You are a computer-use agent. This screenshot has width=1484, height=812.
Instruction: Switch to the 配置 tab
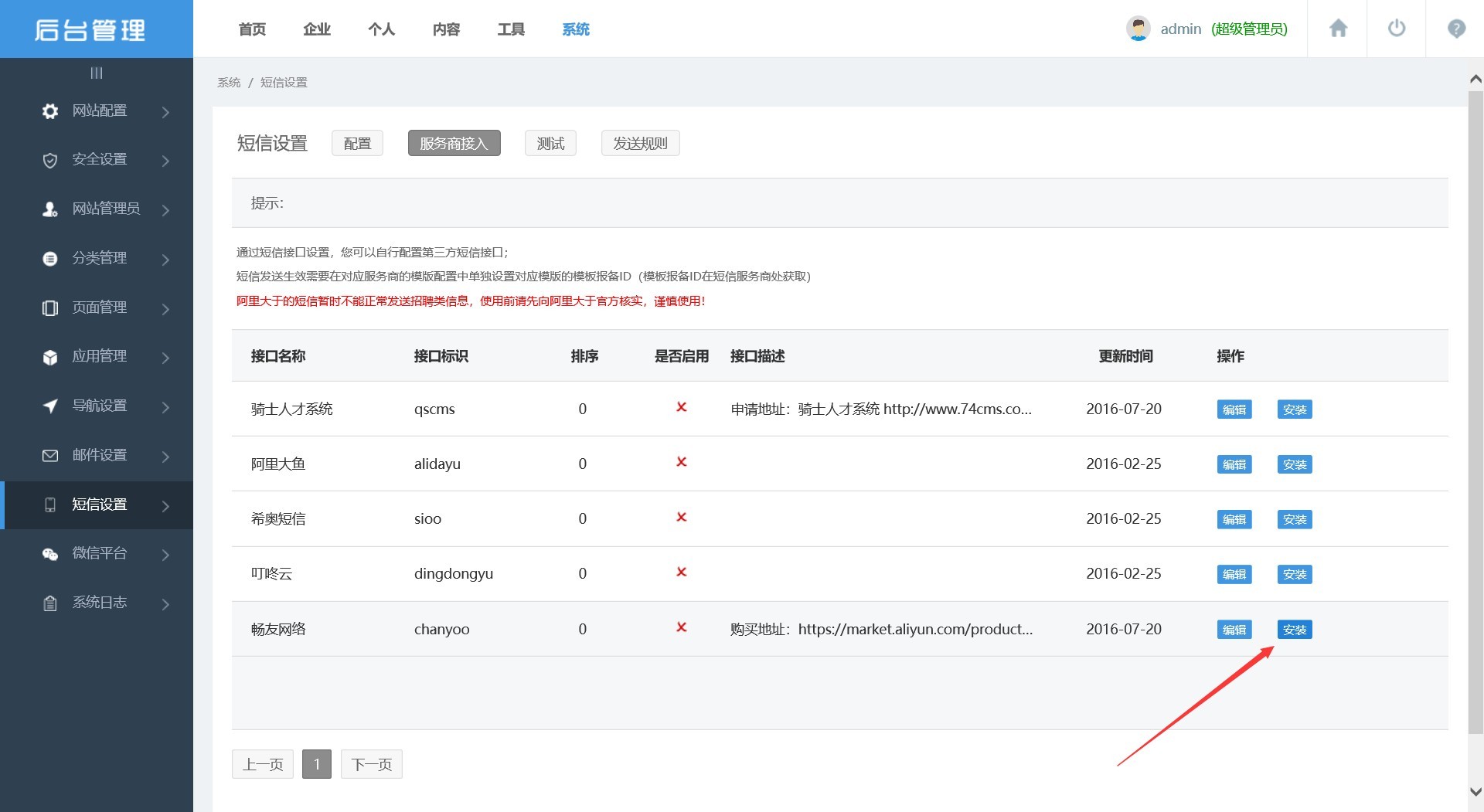[357, 143]
